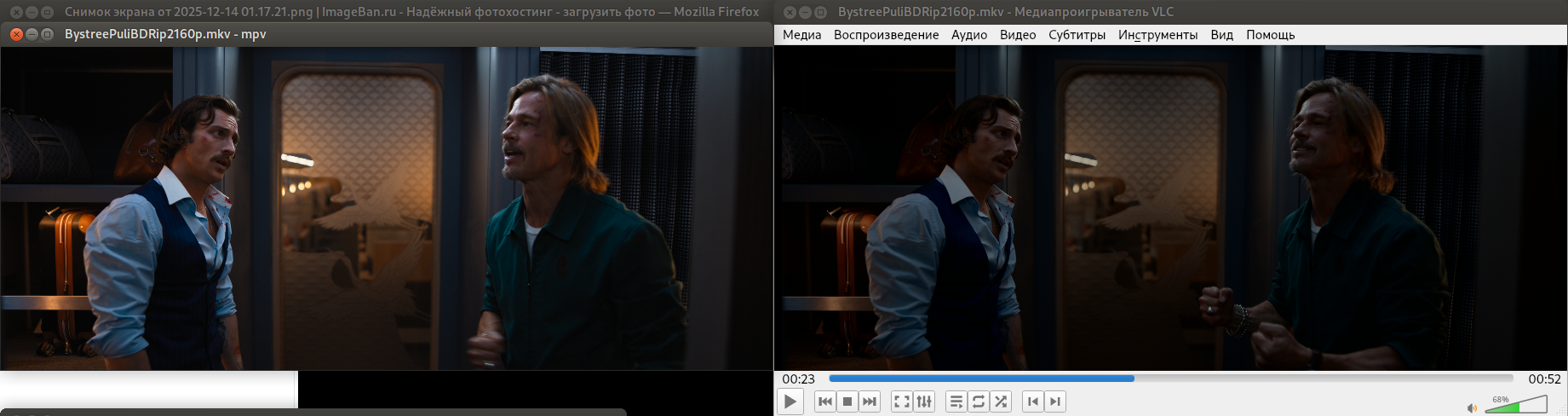Minimize the VLC window
This screenshot has width=1568, height=416.
coord(805,12)
